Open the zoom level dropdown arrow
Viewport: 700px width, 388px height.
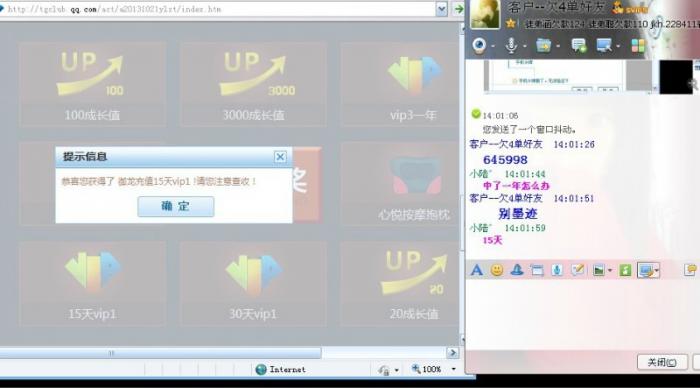(x=454, y=369)
